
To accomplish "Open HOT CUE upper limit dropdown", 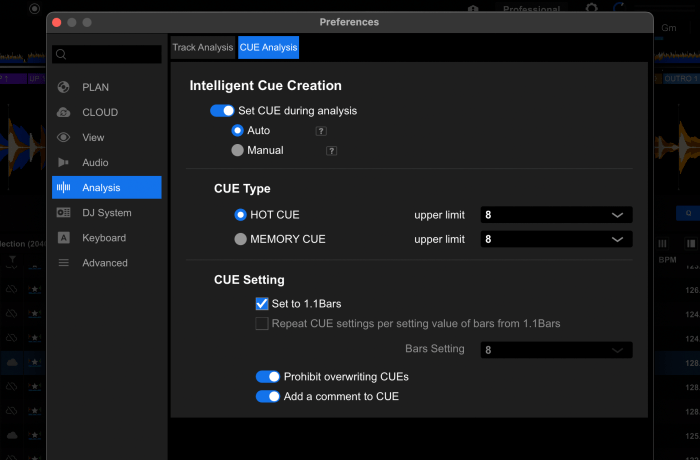I will 556,215.
